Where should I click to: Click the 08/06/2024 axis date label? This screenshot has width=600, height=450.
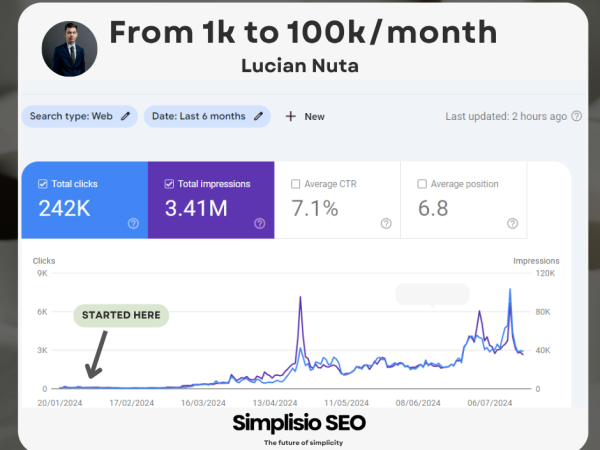click(418, 403)
